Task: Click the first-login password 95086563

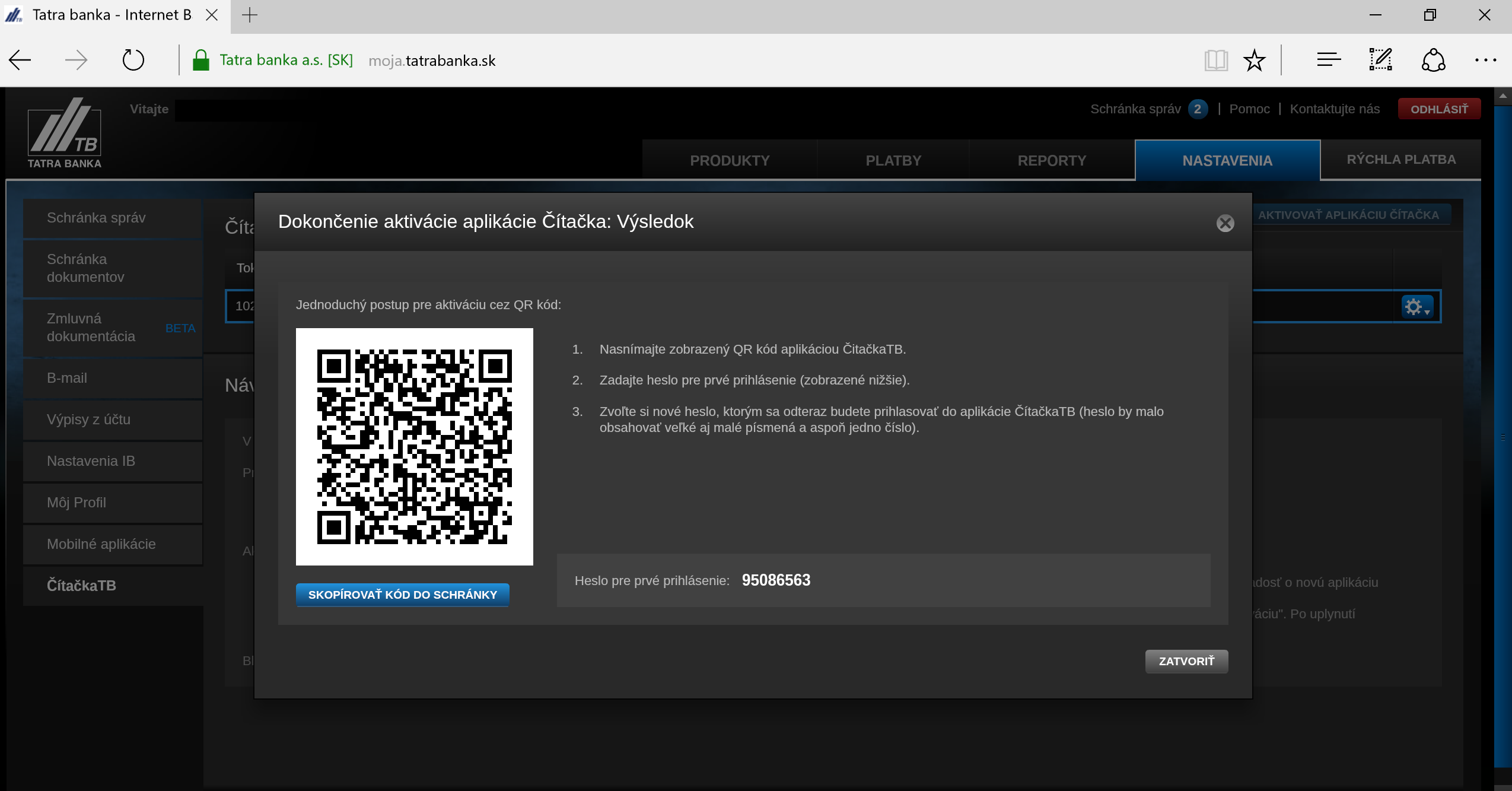Action: click(x=776, y=580)
